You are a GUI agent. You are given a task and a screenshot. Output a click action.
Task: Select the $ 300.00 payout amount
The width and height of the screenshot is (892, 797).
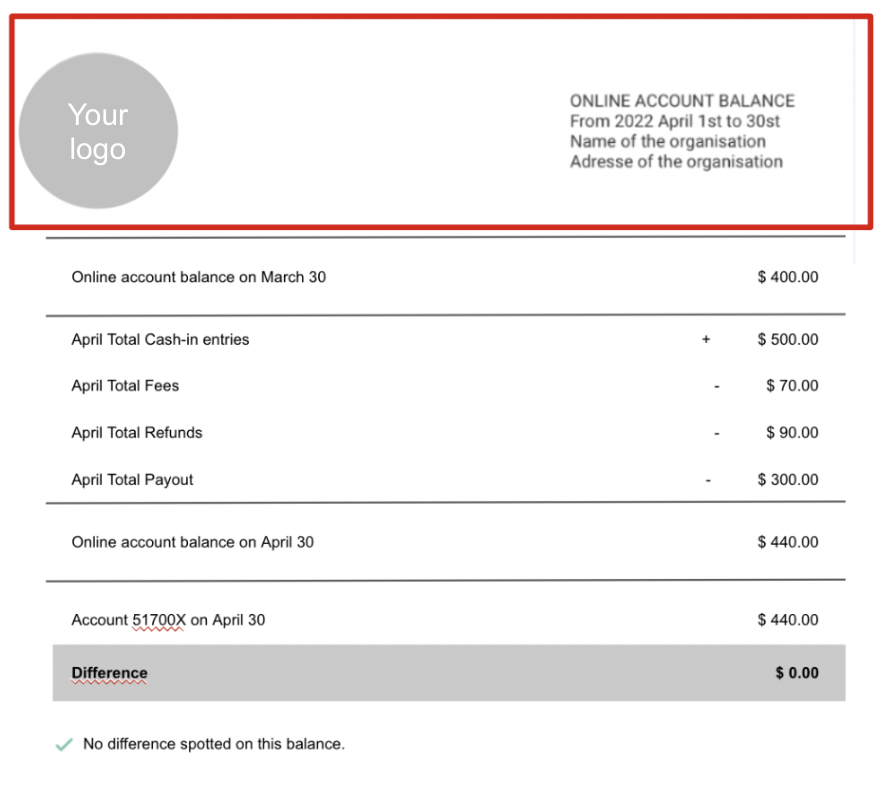click(x=788, y=480)
